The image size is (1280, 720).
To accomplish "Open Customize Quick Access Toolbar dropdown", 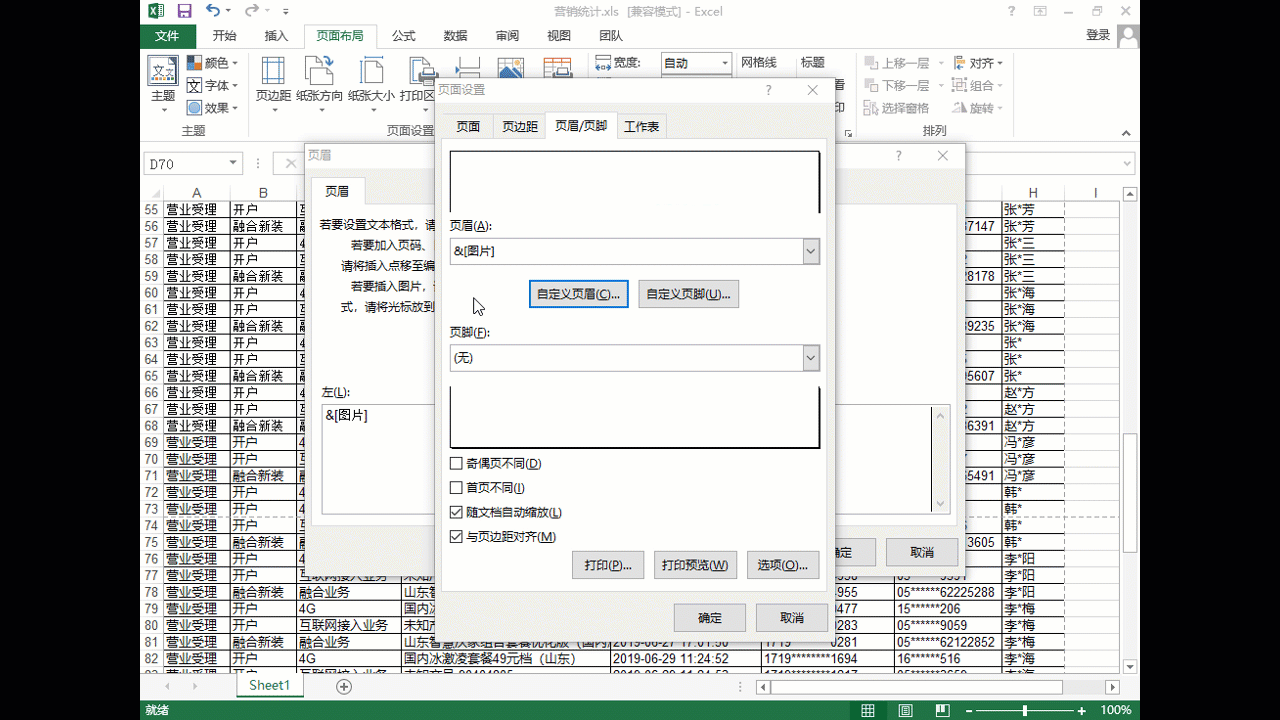I will (286, 13).
